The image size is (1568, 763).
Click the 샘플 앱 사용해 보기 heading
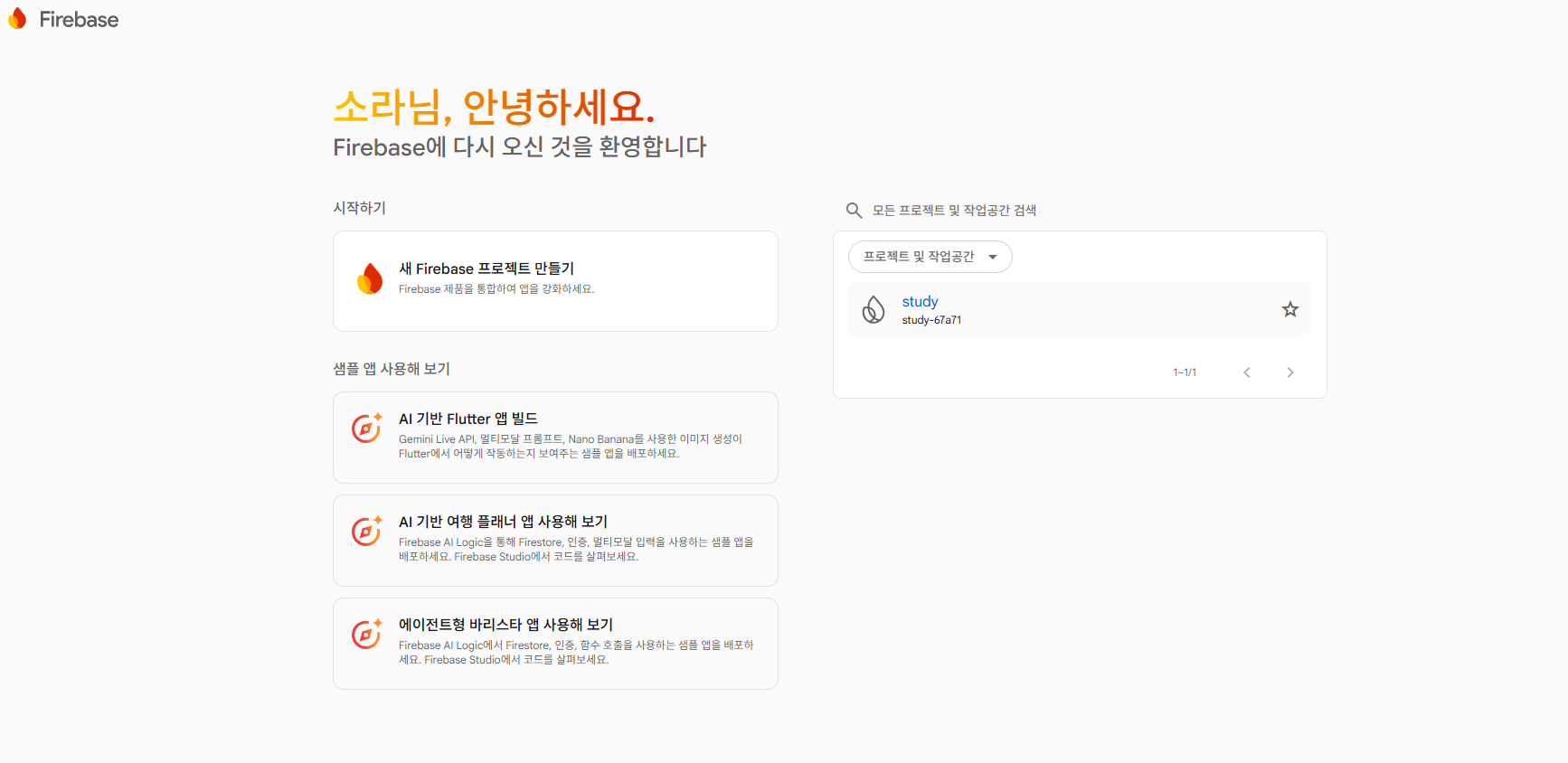(392, 369)
